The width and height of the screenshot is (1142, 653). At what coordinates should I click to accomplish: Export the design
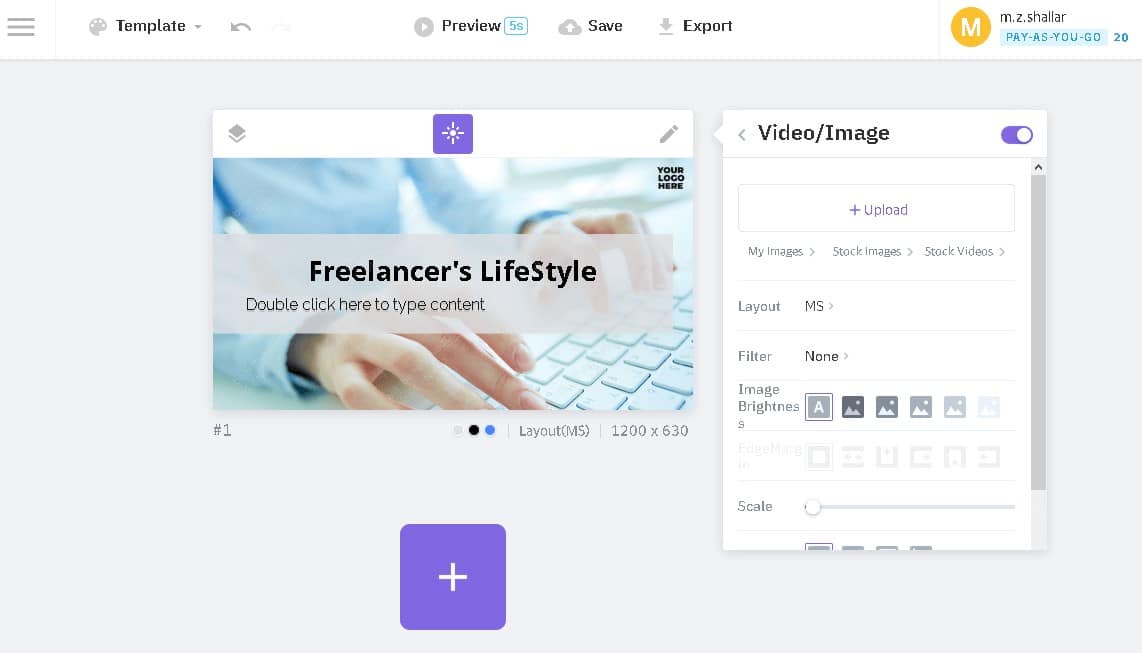[695, 26]
